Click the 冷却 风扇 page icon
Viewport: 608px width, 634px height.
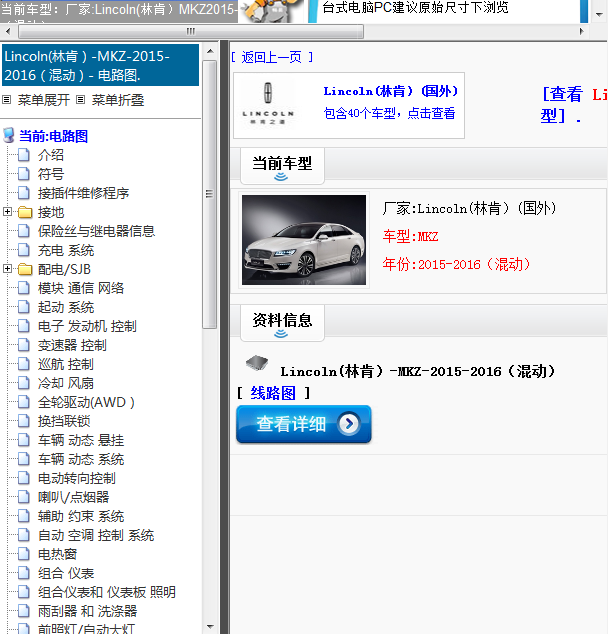click(24, 383)
